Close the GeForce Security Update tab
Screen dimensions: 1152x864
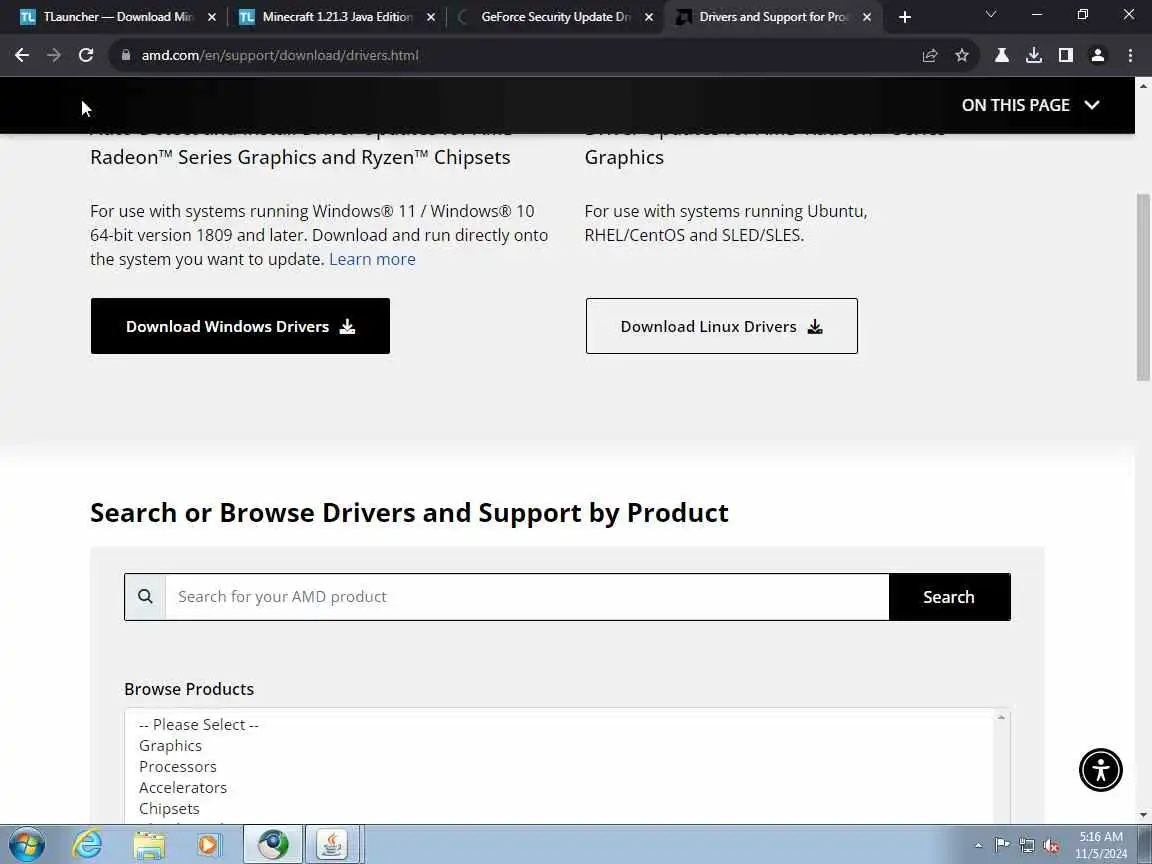(649, 17)
